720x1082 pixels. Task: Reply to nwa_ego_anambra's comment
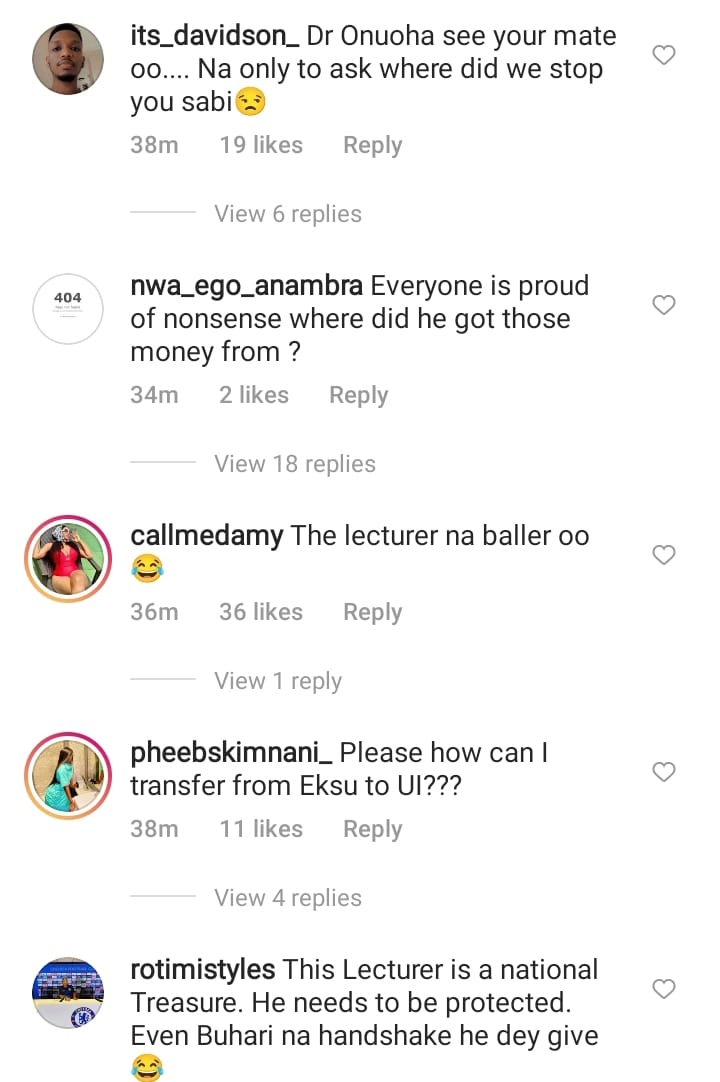click(358, 395)
